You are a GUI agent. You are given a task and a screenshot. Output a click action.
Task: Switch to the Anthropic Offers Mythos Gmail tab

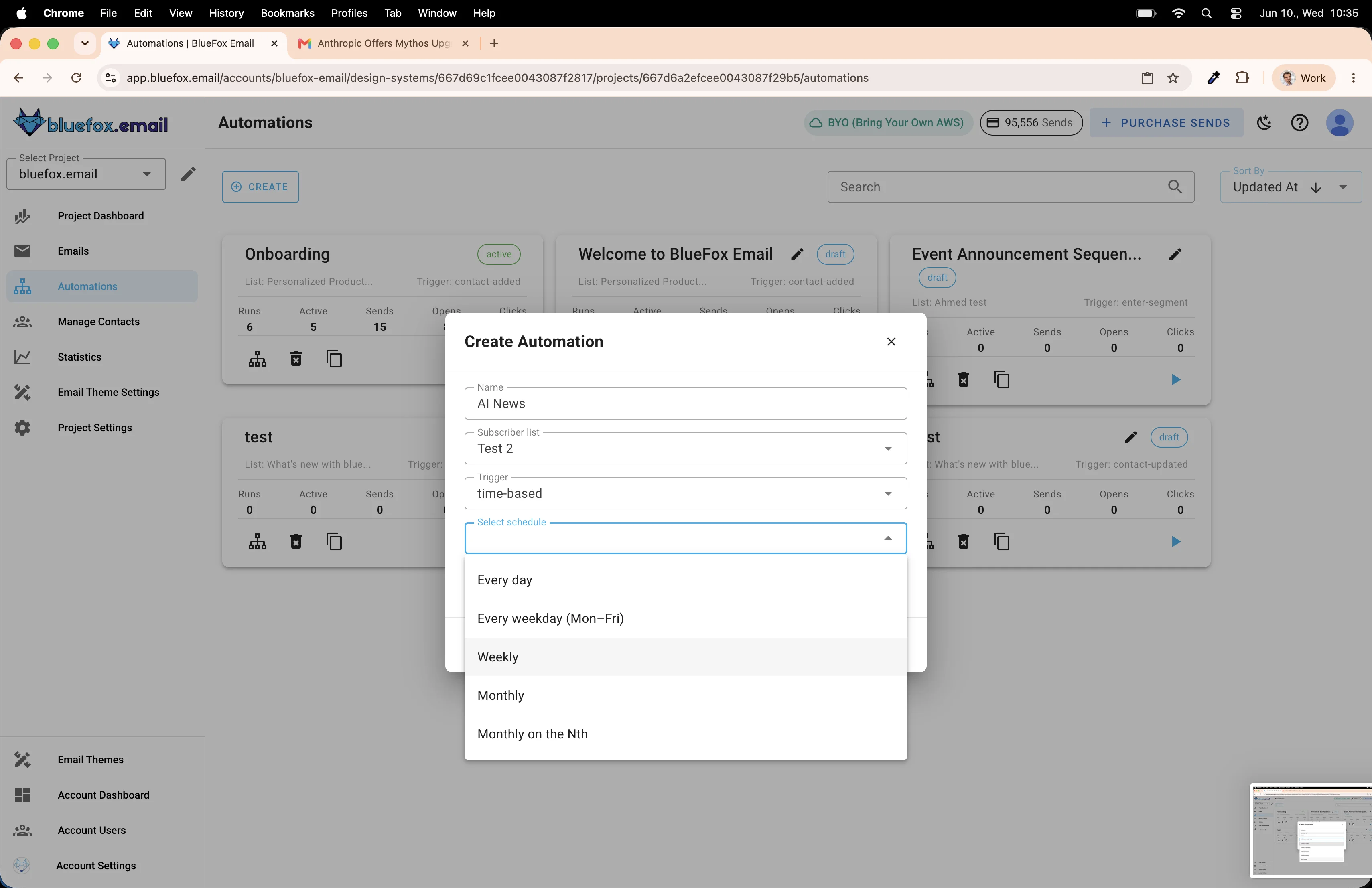[384, 43]
